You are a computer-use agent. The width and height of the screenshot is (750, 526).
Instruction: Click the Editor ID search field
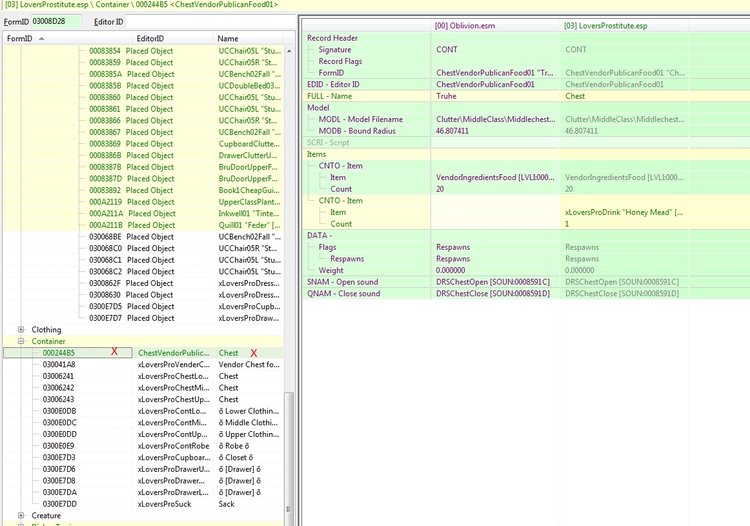click(210, 22)
